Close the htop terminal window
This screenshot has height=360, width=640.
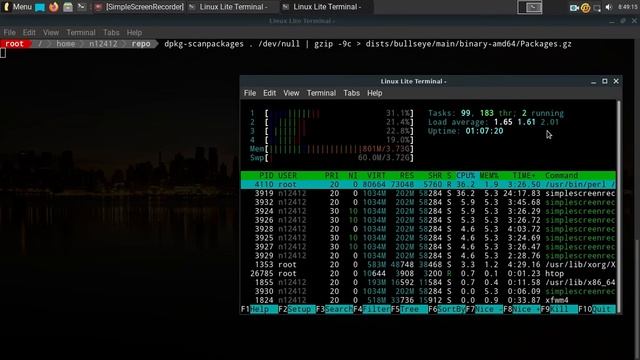coord(616,81)
